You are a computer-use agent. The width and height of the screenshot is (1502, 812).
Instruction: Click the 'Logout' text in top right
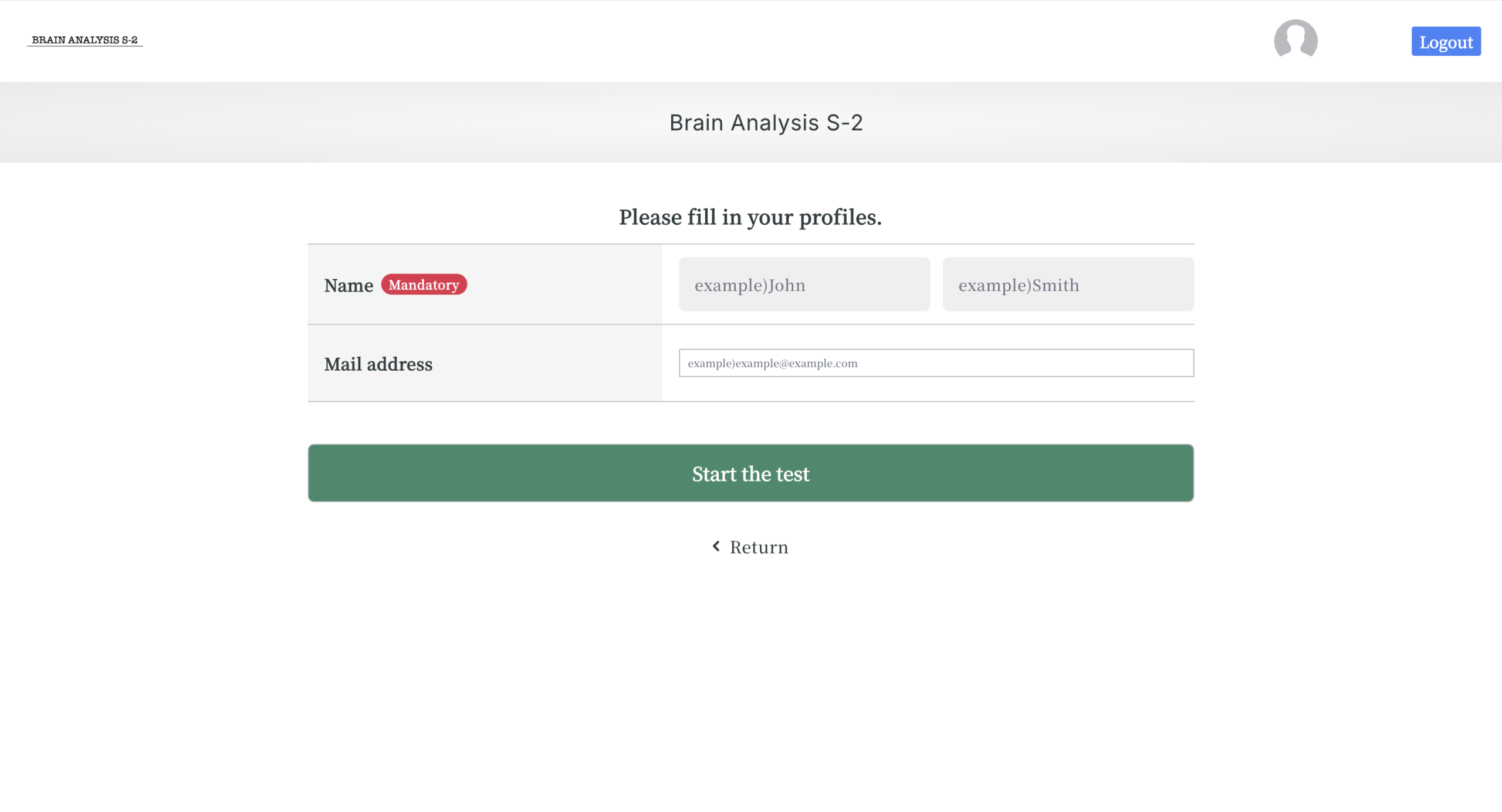click(x=1446, y=42)
